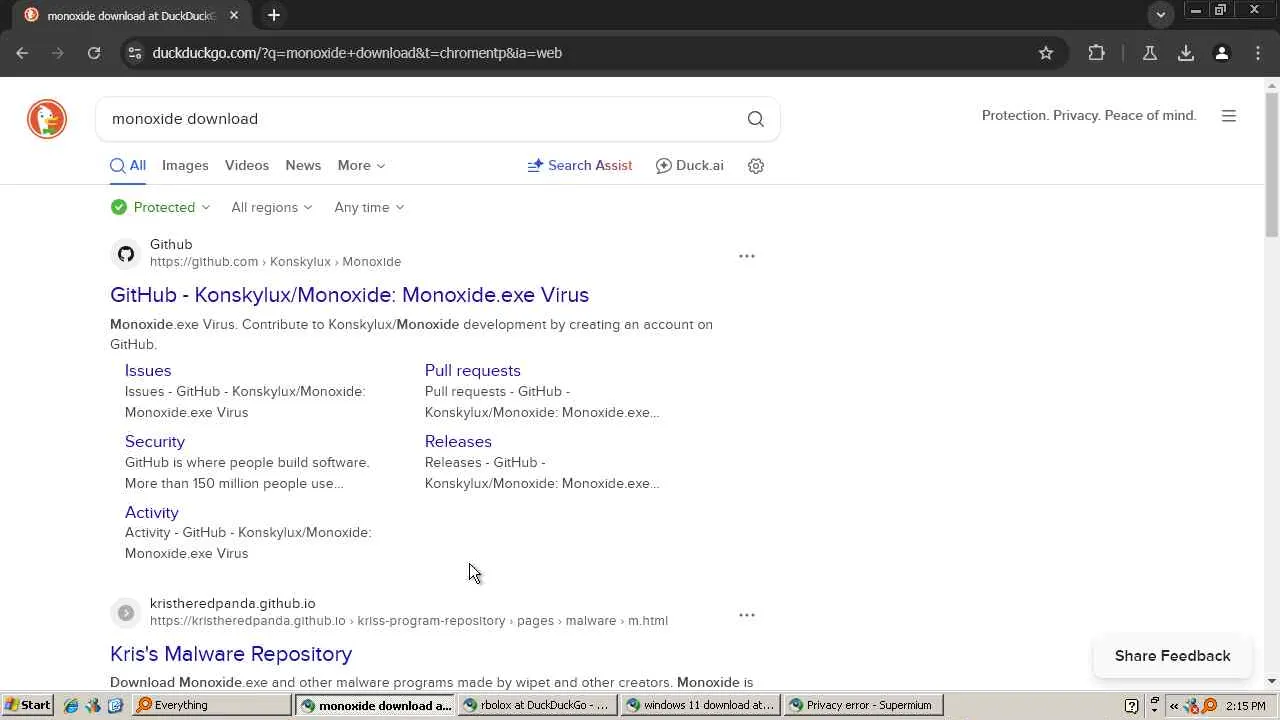Show browser downloads
Screen dimensions: 1280x720
pos(1186,53)
